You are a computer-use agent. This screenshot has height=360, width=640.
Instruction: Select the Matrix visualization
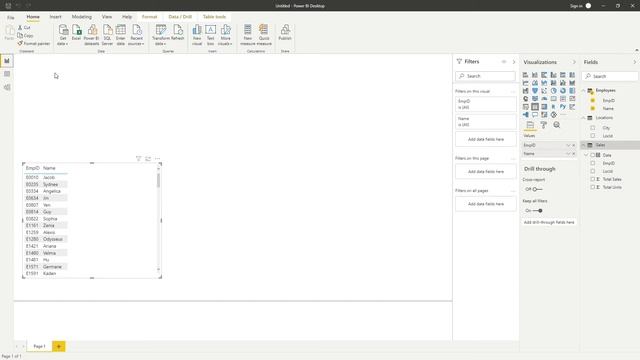tap(544, 107)
